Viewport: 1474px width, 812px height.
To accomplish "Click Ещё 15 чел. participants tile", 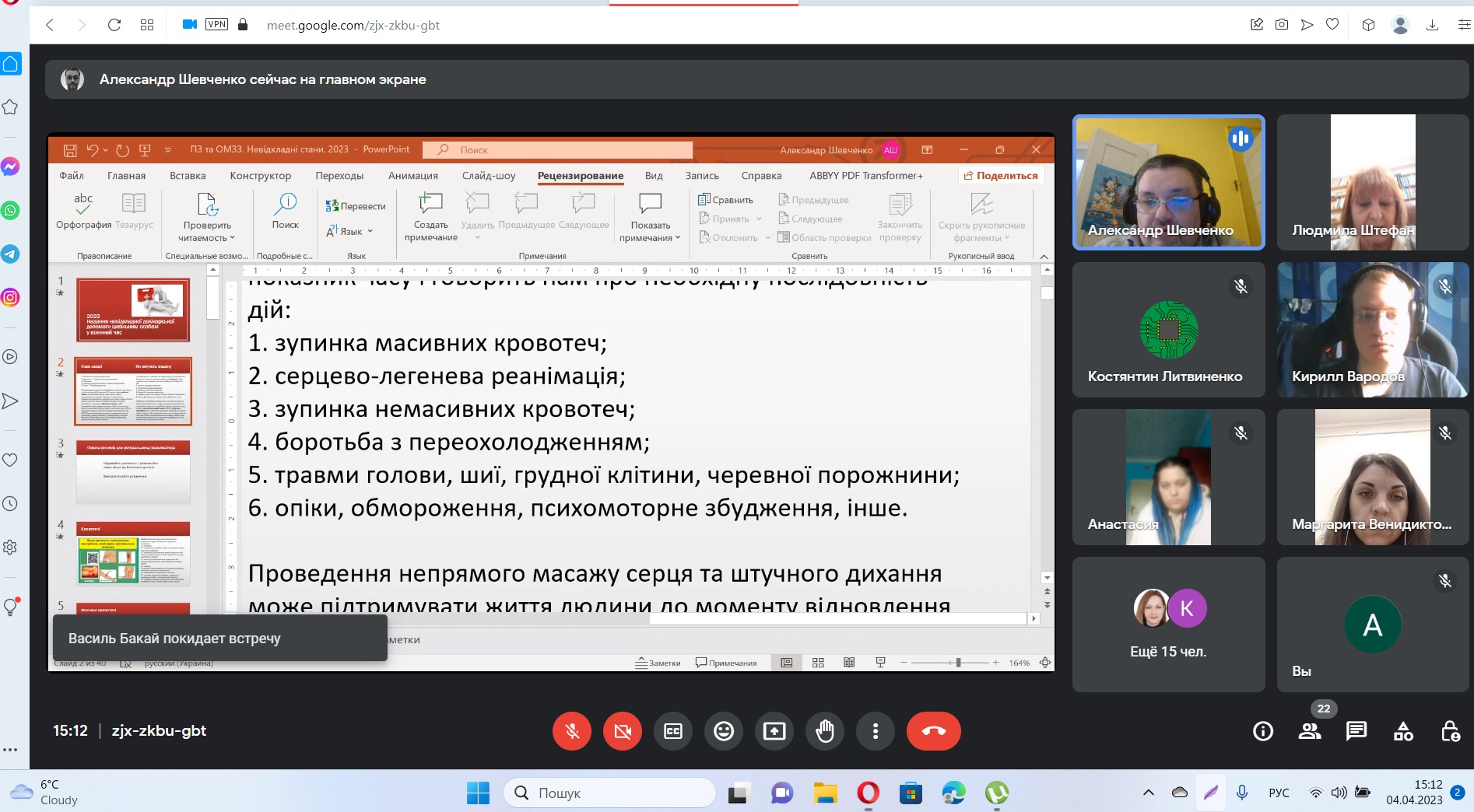I will click(1169, 625).
